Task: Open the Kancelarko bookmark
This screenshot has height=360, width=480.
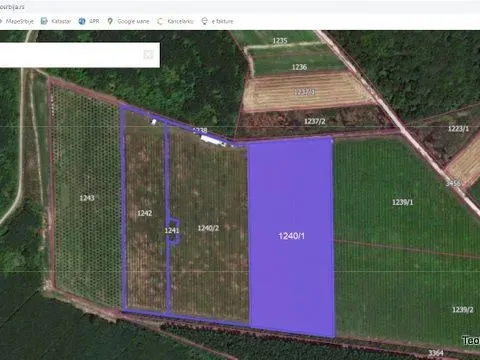Action: click(x=180, y=21)
